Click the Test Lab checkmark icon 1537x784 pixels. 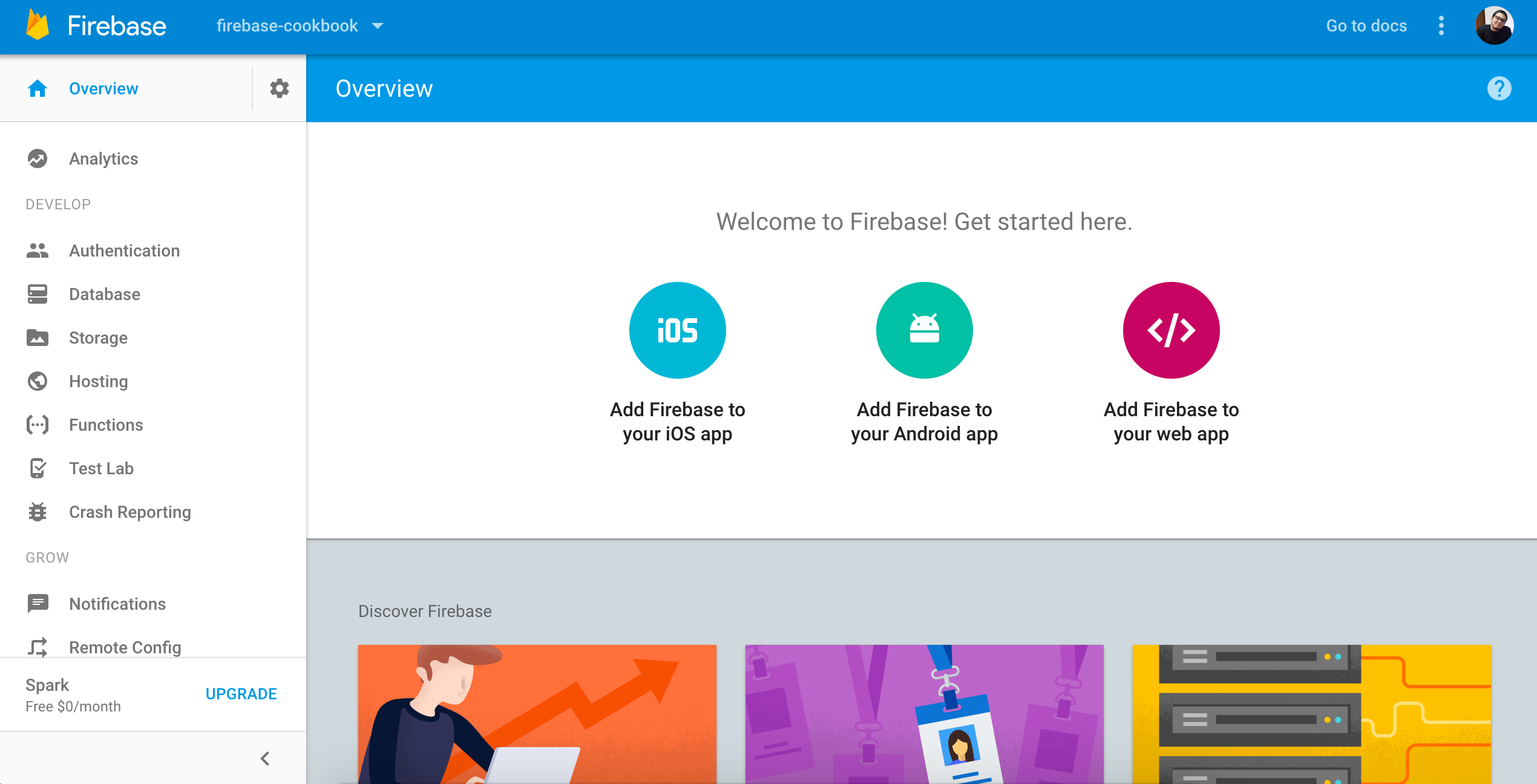[38, 468]
